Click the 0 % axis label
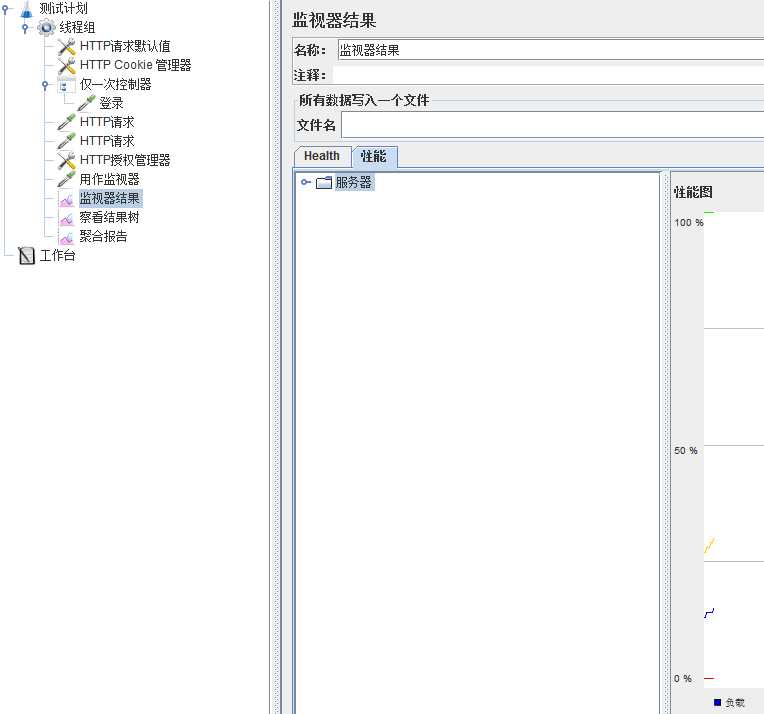This screenshot has width=764, height=714. 683,678
